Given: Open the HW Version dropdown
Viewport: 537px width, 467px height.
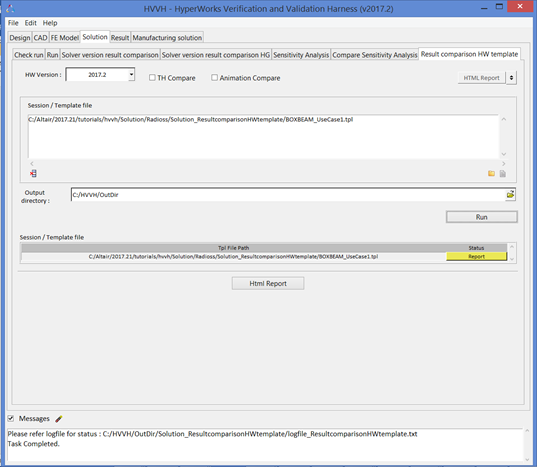Looking at the screenshot, I should (131, 75).
